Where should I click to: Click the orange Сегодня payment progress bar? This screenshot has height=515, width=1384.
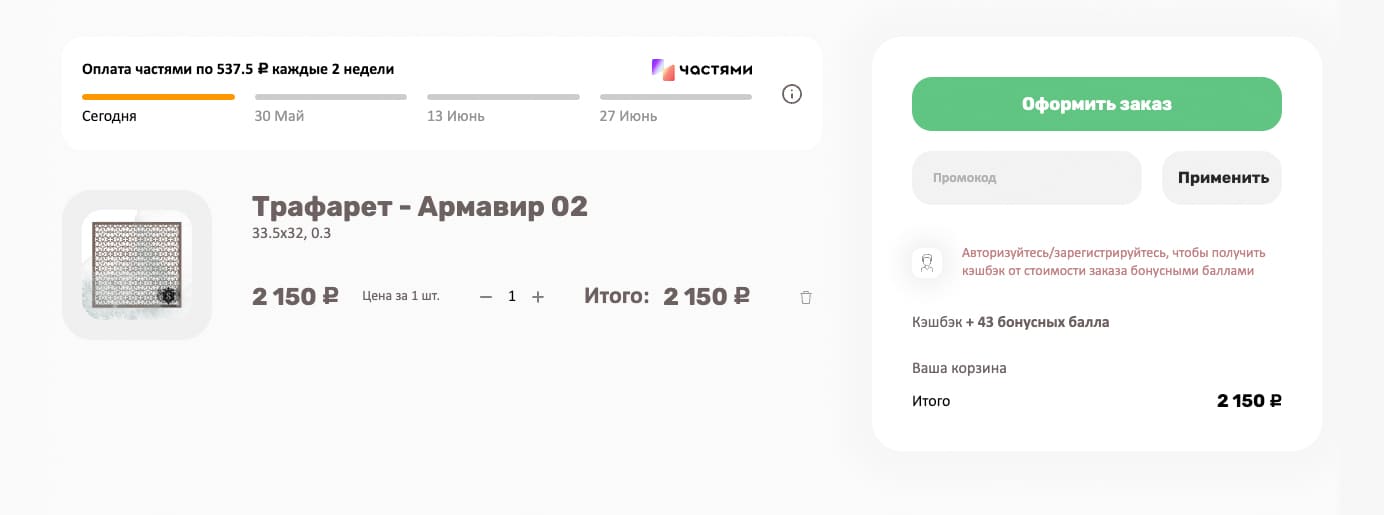tap(158, 97)
